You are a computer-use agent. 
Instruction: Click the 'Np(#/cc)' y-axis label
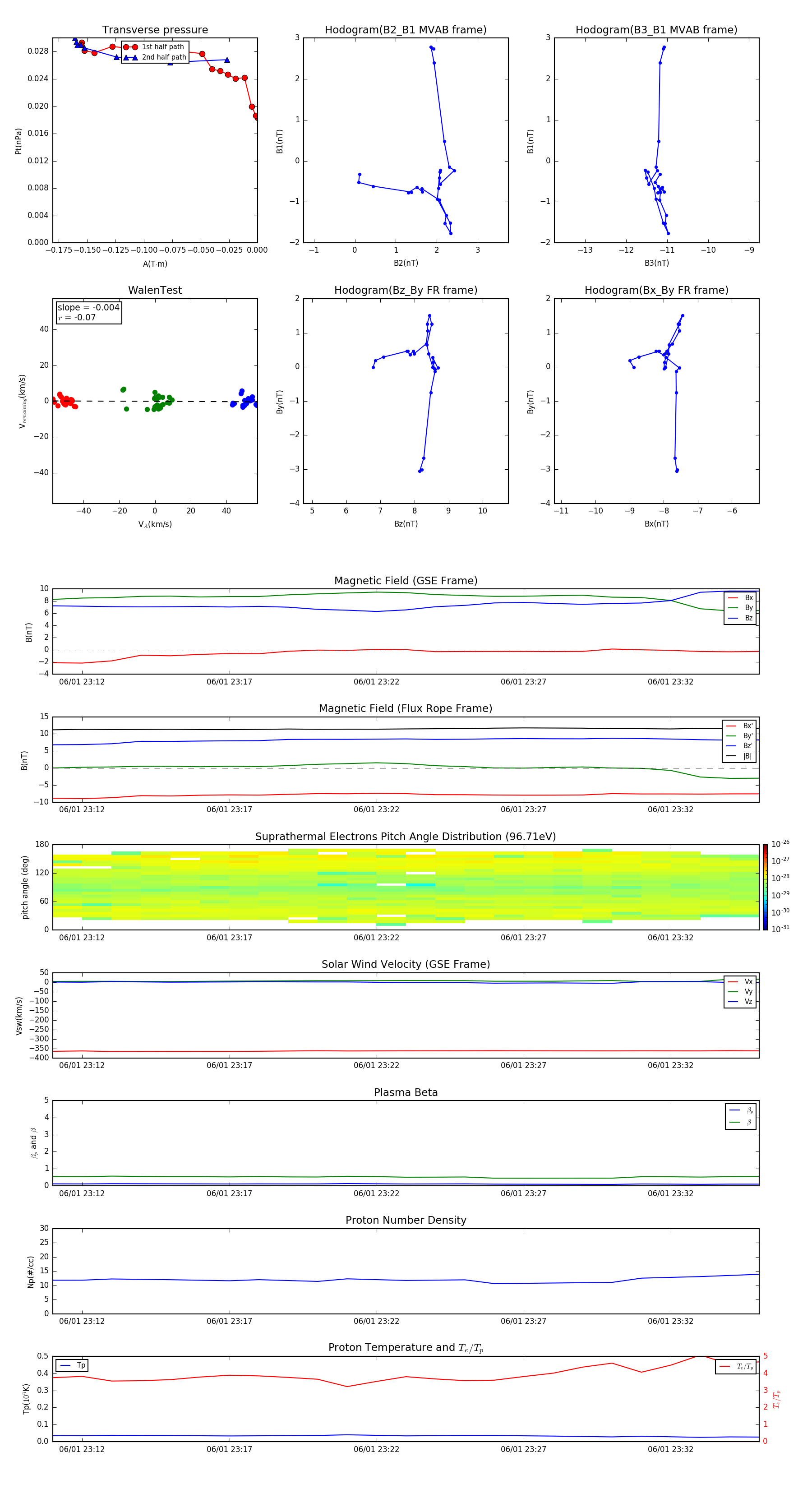(31, 1272)
